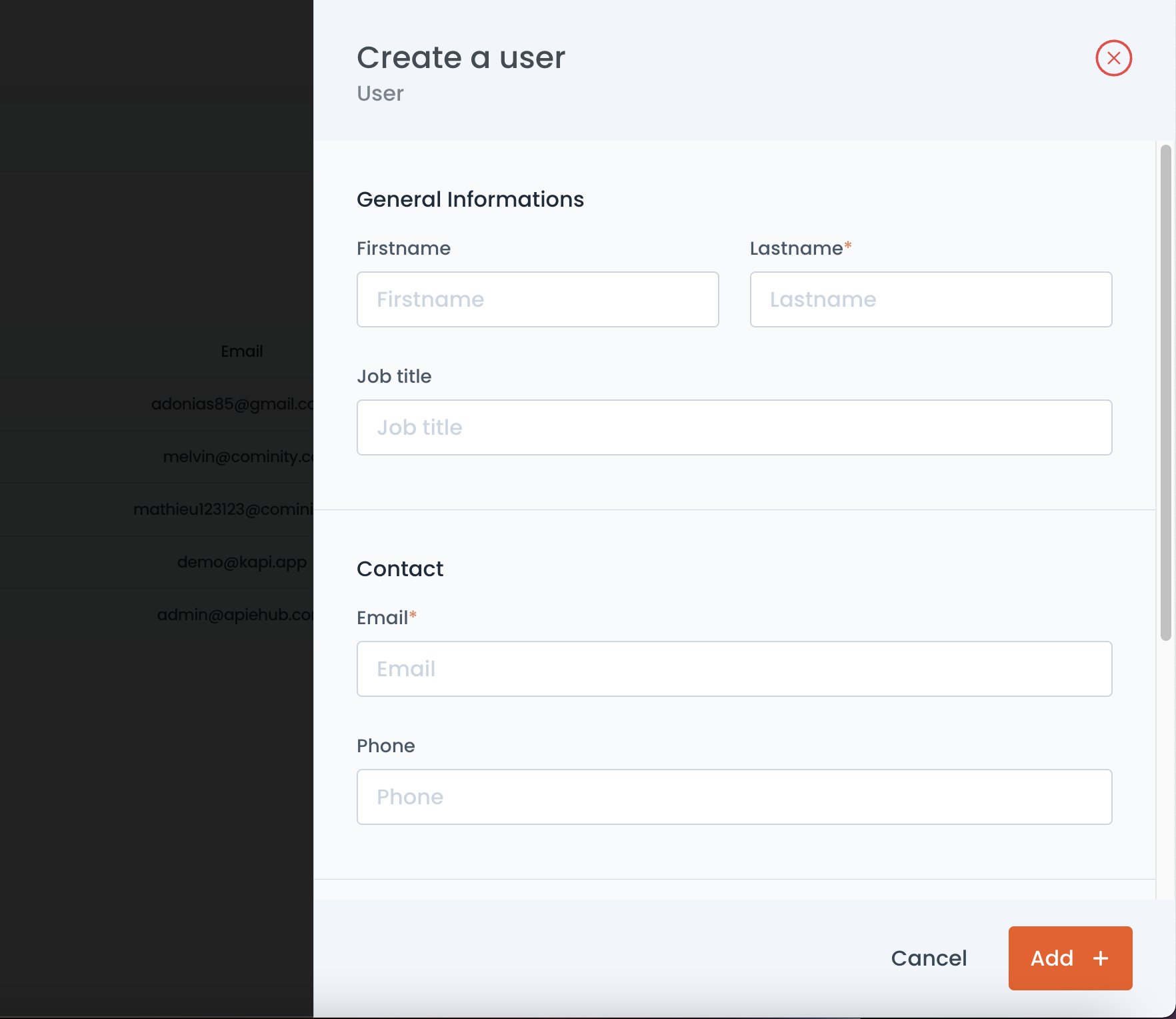The image size is (1176, 1019).
Task: Click the Phone field label
Action: click(x=385, y=746)
